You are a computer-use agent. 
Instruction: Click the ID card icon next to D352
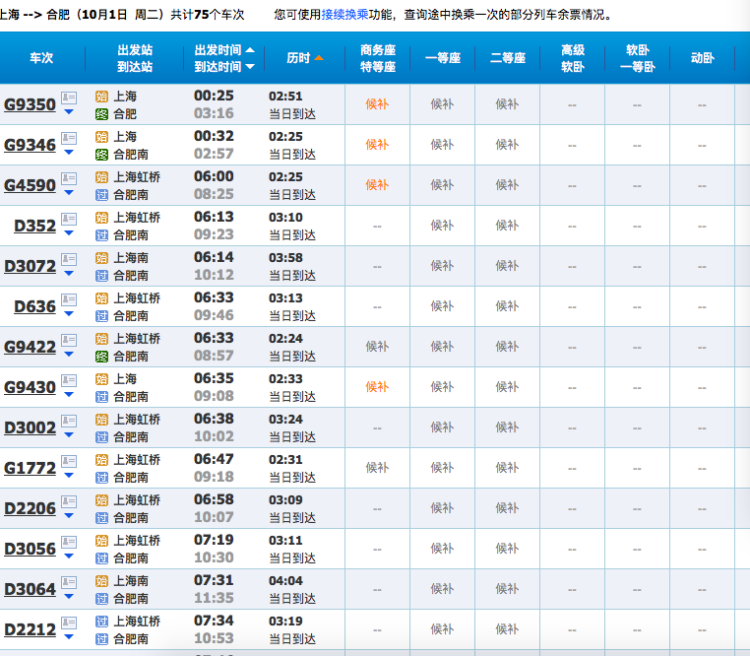coord(68,218)
